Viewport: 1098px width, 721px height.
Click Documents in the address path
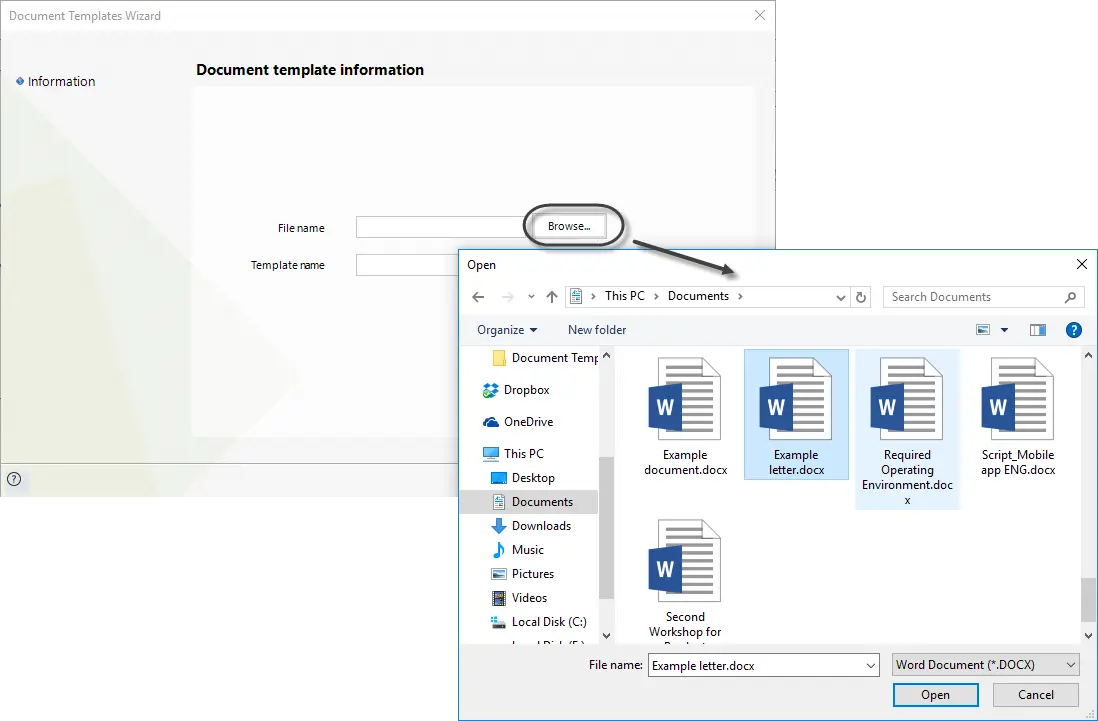click(698, 296)
